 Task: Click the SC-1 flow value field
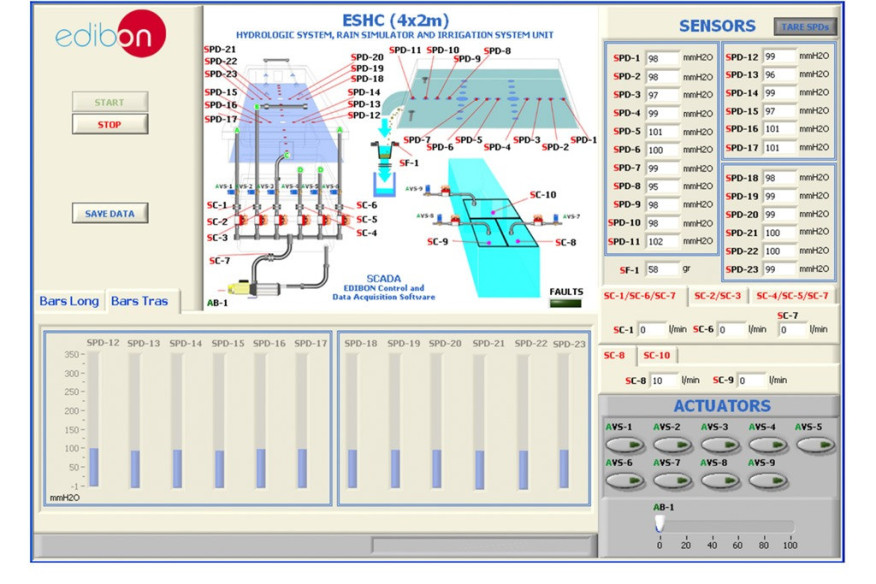pyautogui.click(x=652, y=330)
